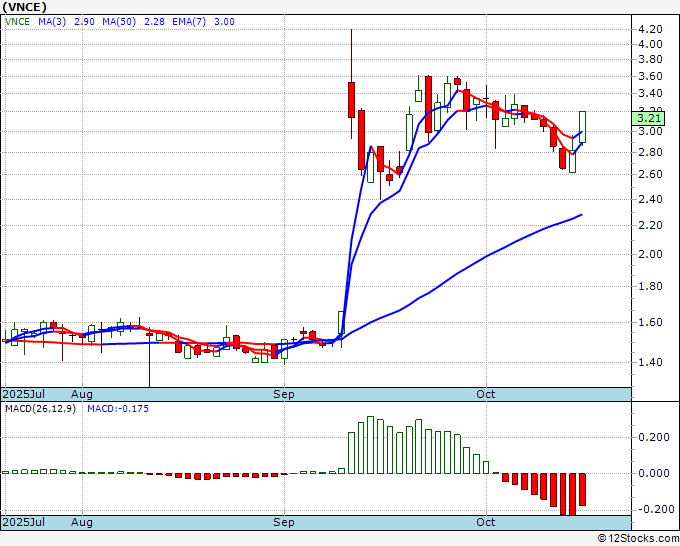Click the final red MACD histogram bar
The height and width of the screenshot is (546, 680).
click(x=582, y=489)
